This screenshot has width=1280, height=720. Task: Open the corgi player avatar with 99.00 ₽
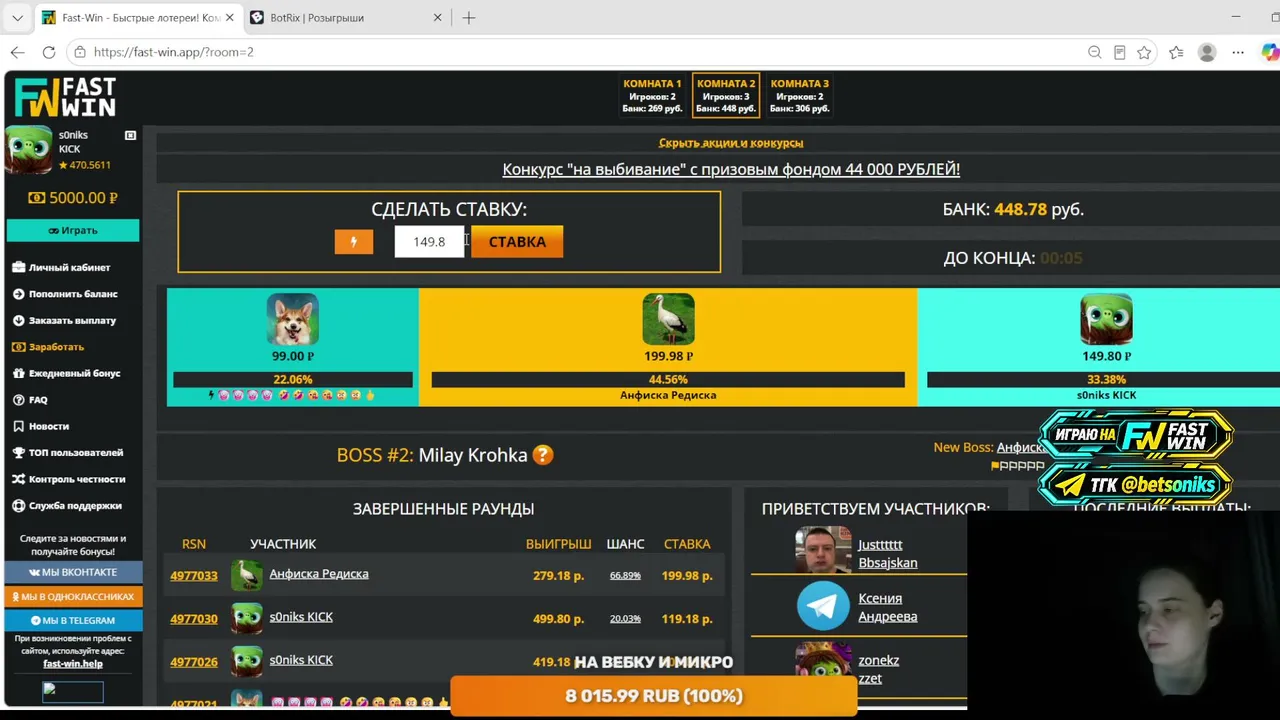tap(292, 320)
